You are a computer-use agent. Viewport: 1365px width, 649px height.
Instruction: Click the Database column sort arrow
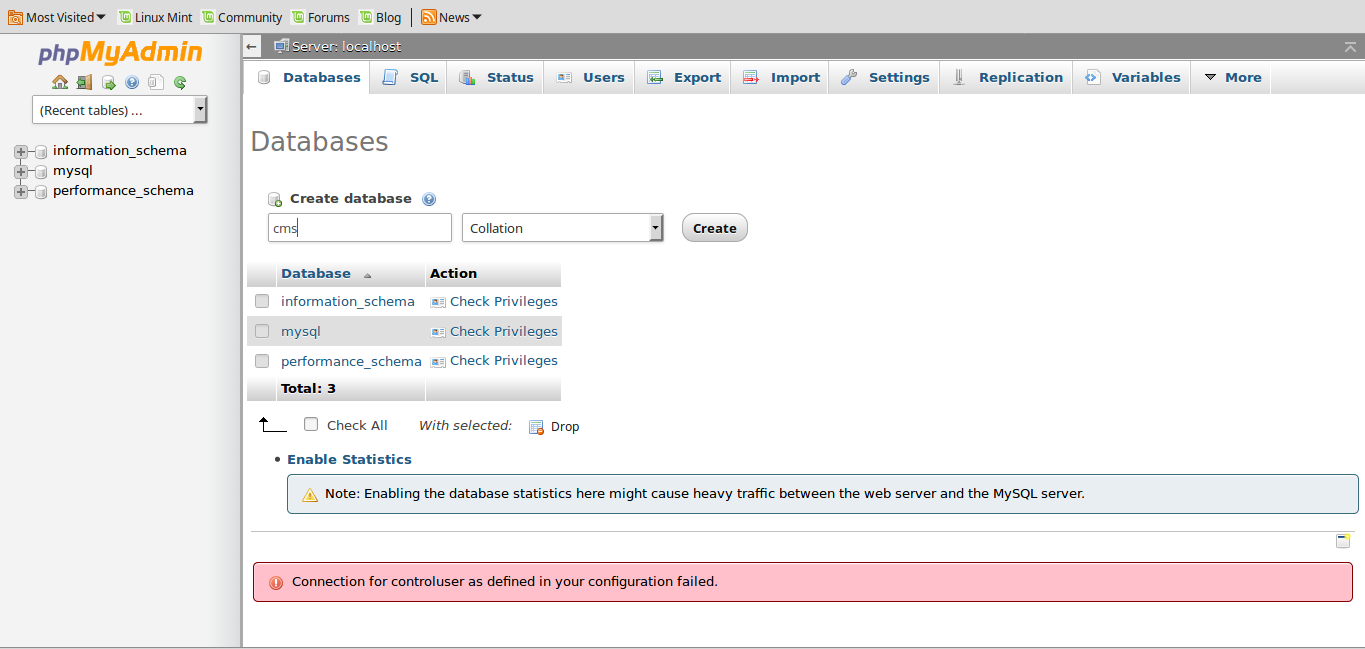click(x=367, y=275)
